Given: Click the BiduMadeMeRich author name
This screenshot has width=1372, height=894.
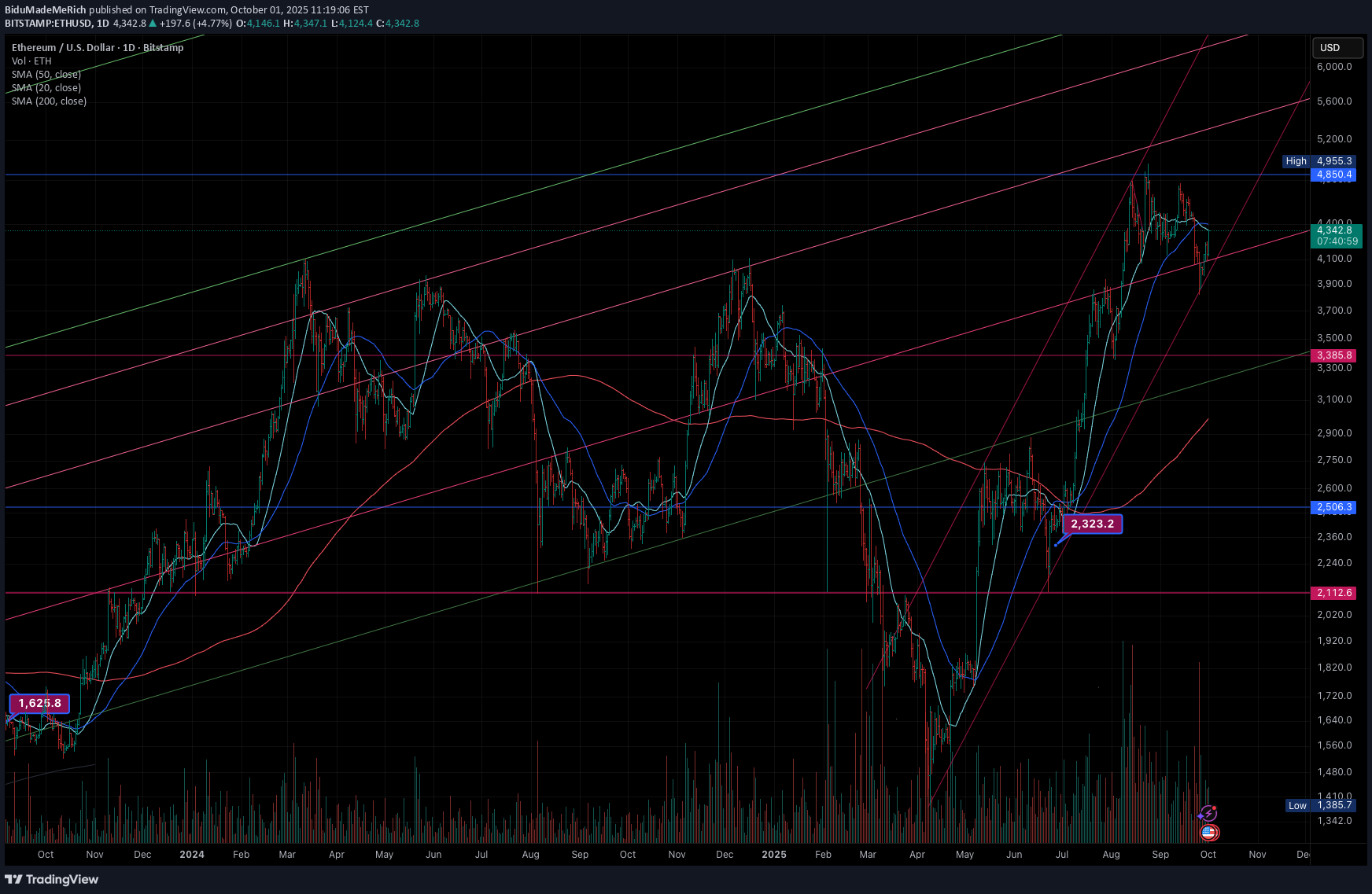Looking at the screenshot, I should [x=46, y=10].
